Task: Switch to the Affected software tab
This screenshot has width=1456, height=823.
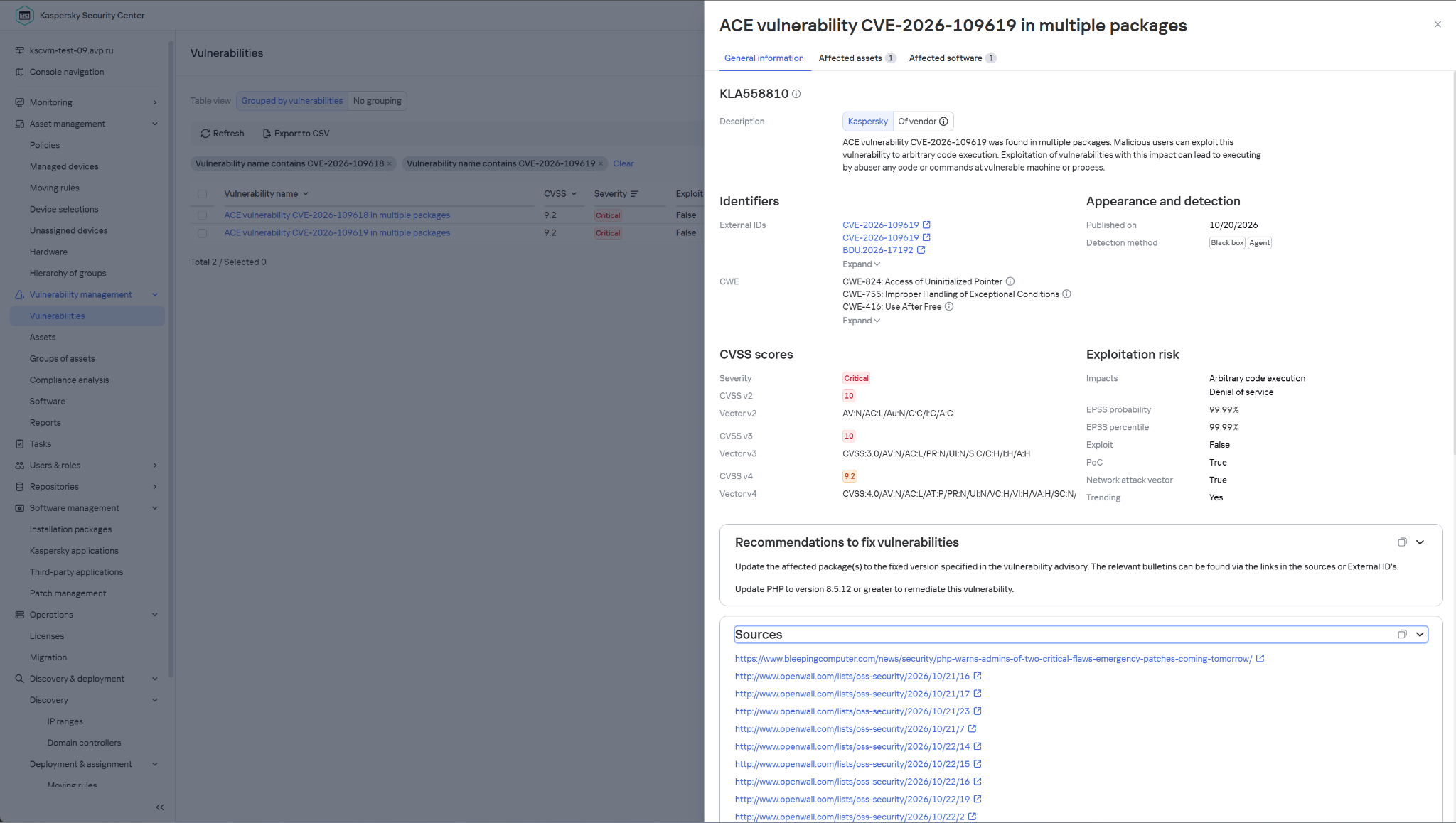Action: click(x=953, y=58)
